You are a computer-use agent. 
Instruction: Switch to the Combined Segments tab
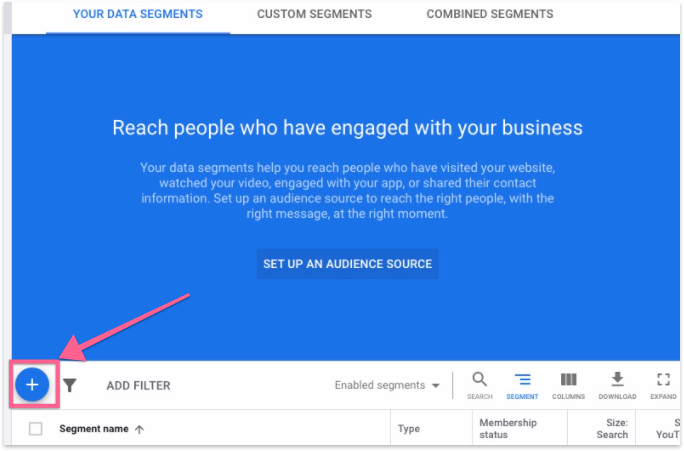489,15
